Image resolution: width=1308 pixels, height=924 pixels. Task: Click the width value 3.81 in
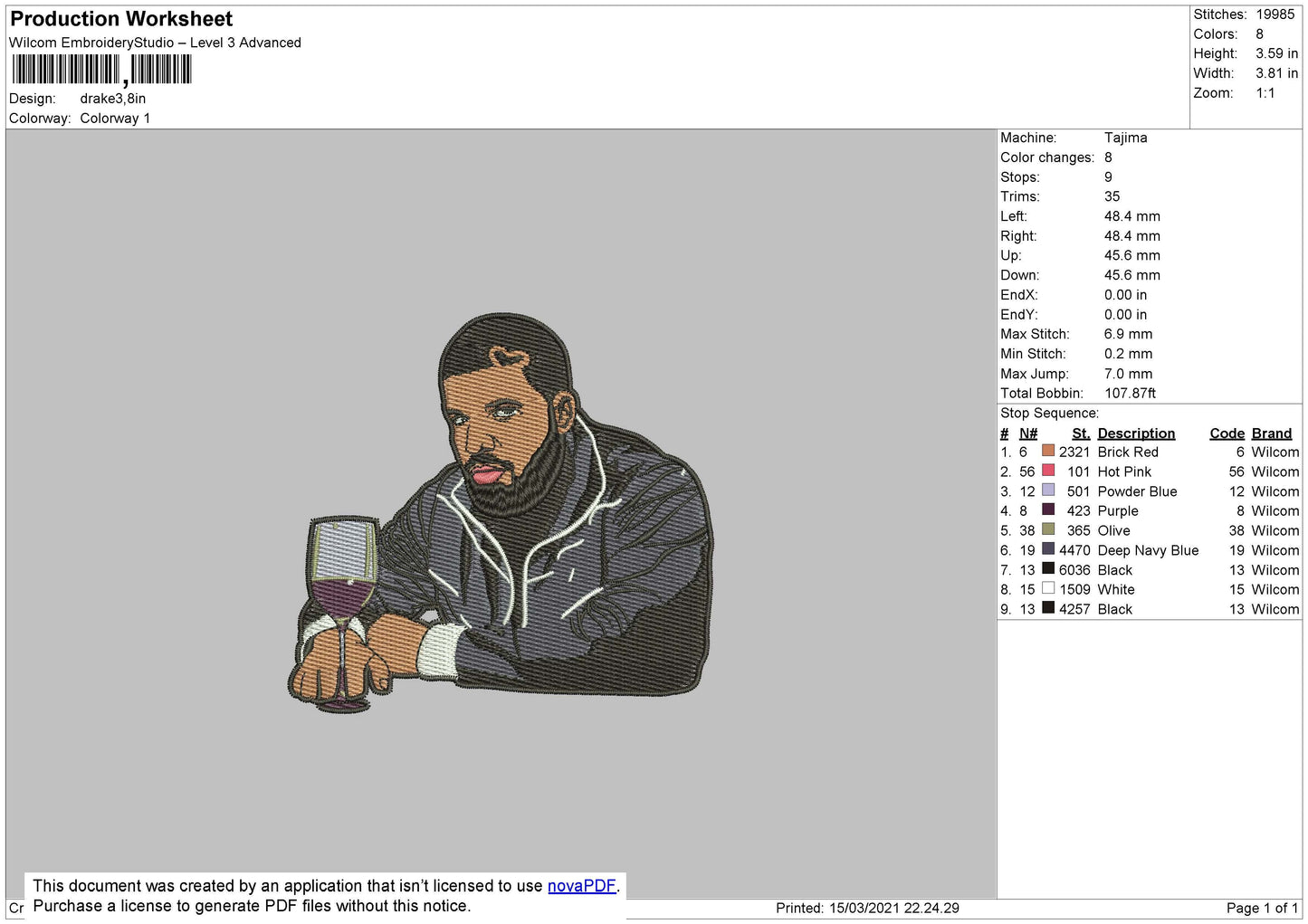pyautogui.click(x=1276, y=73)
